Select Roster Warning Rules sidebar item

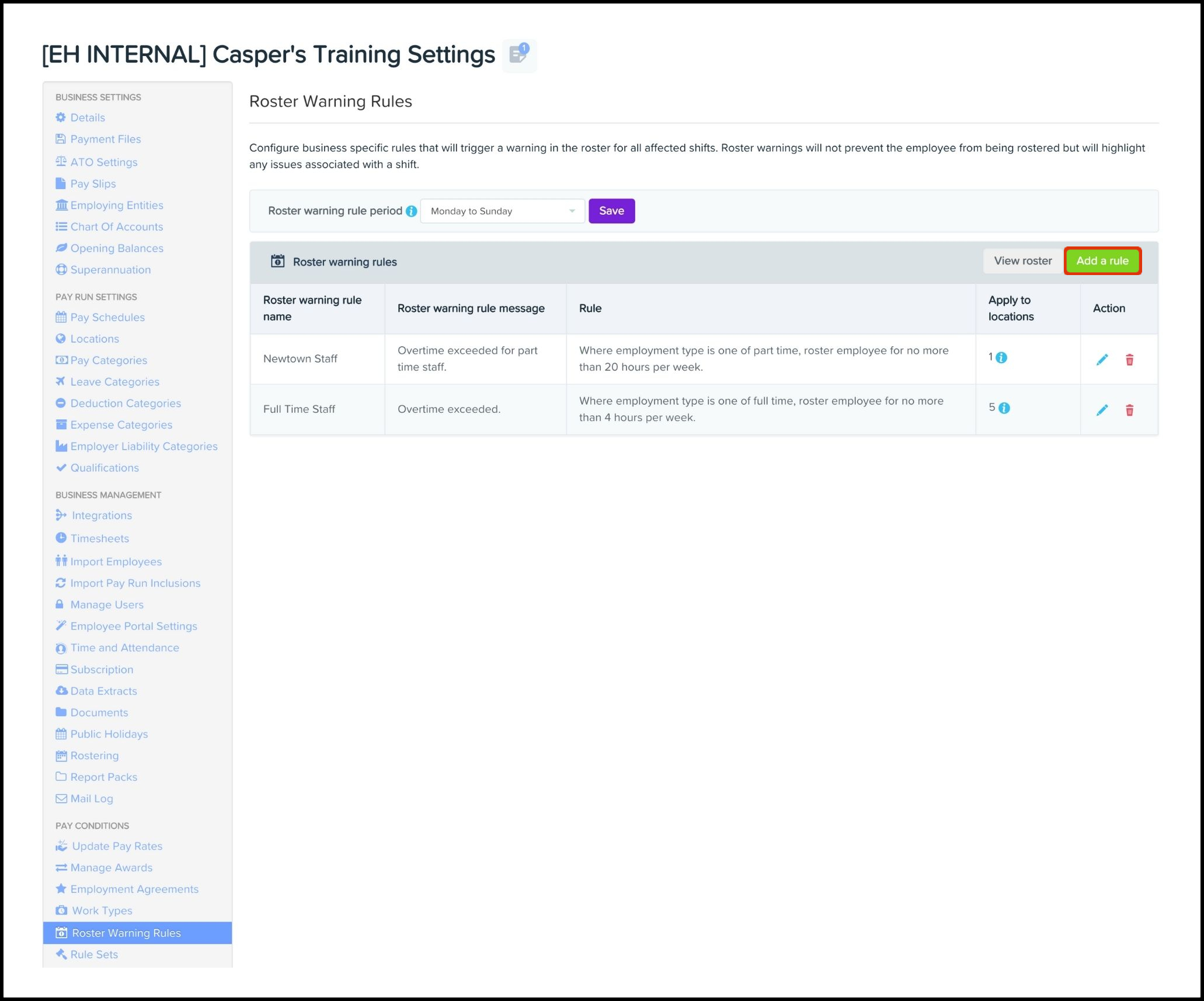coord(126,933)
